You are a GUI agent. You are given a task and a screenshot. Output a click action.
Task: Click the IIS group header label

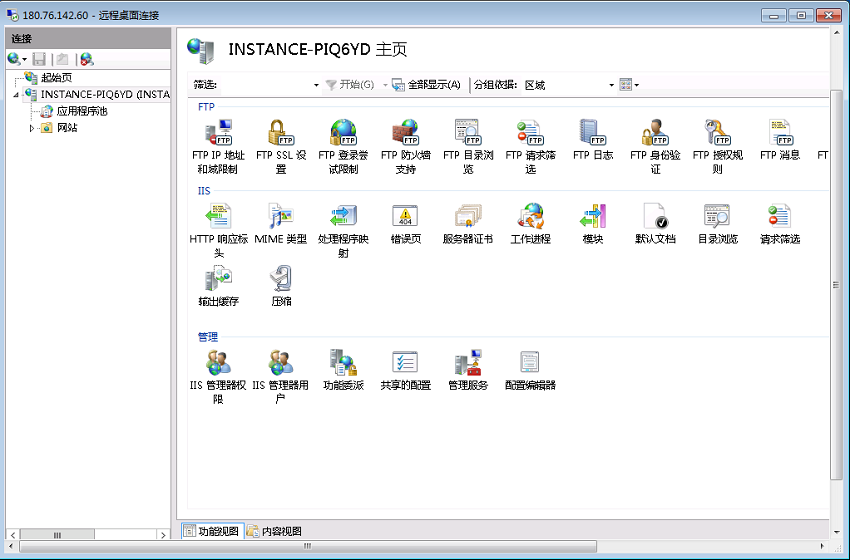(204, 191)
